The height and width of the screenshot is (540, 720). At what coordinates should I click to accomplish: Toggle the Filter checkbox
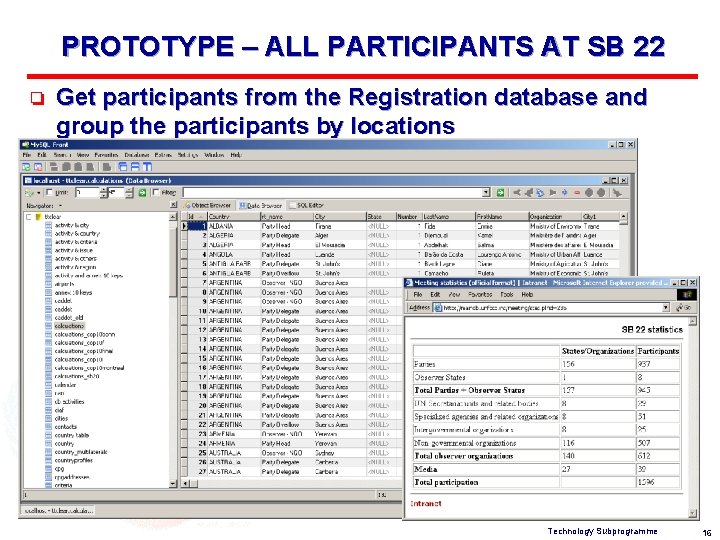pyautogui.click(x=156, y=192)
